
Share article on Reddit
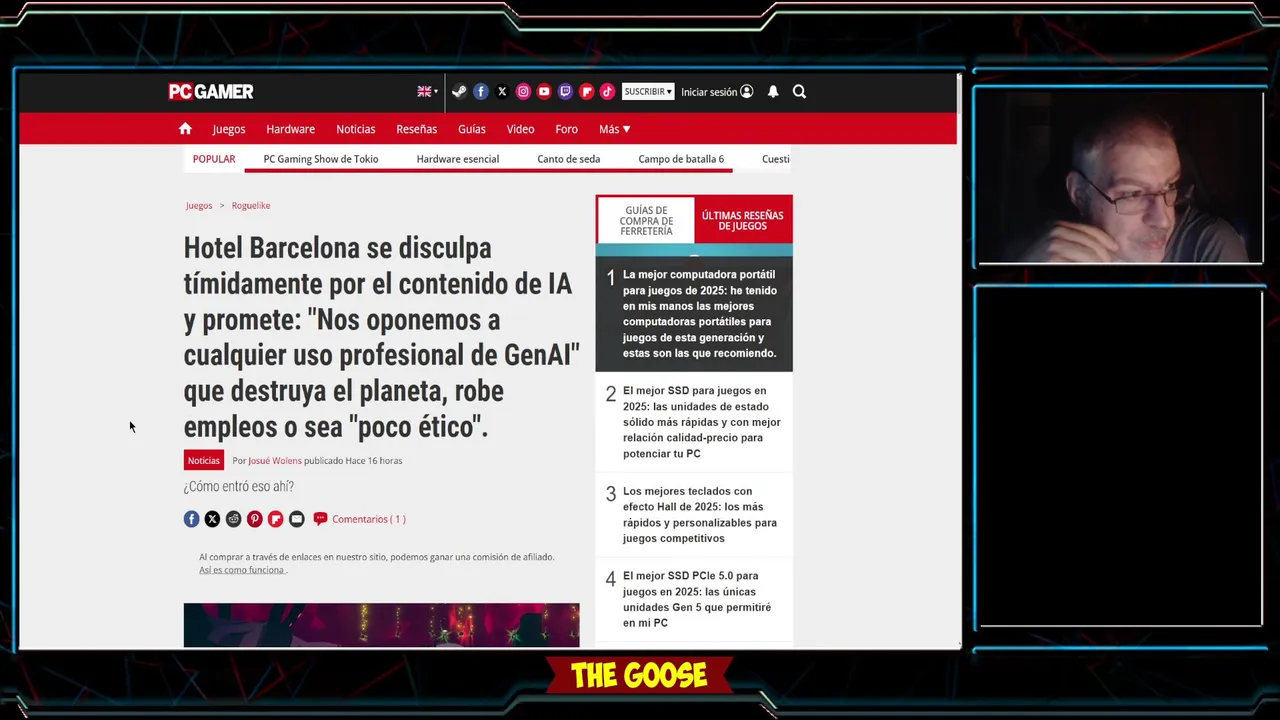(233, 519)
